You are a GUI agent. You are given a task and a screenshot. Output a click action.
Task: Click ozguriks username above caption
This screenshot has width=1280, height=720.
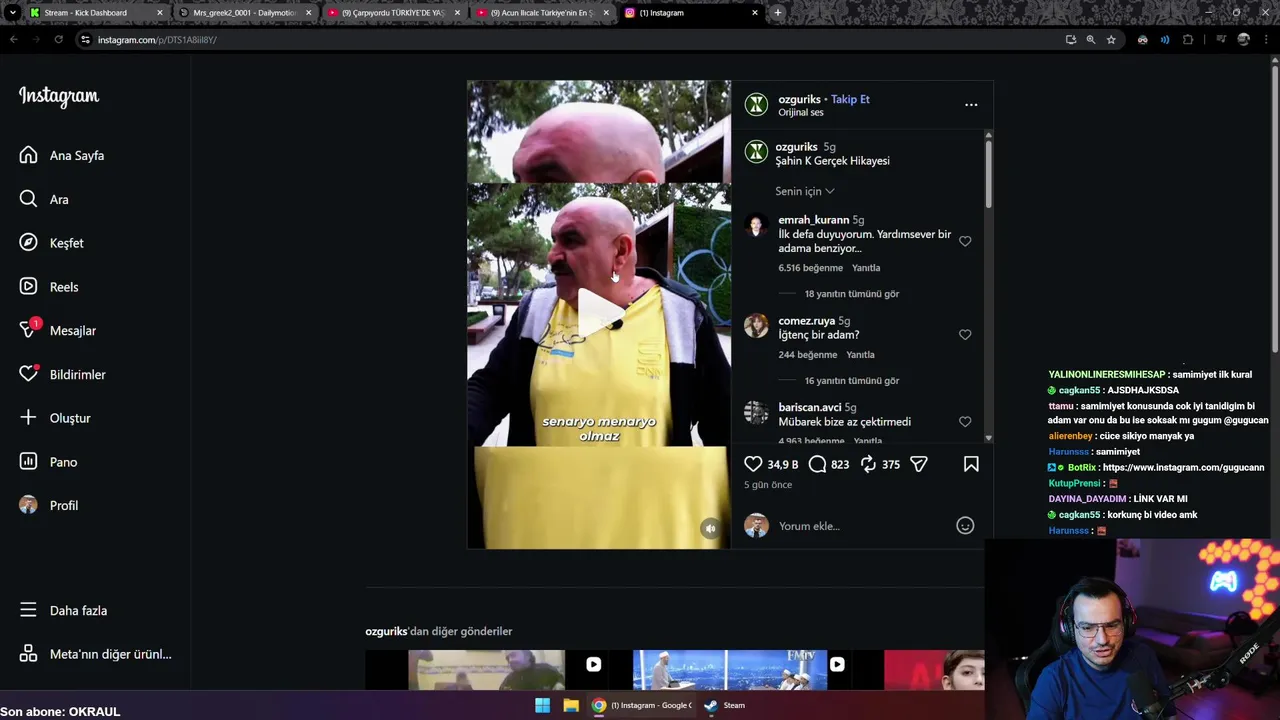pyautogui.click(x=797, y=147)
